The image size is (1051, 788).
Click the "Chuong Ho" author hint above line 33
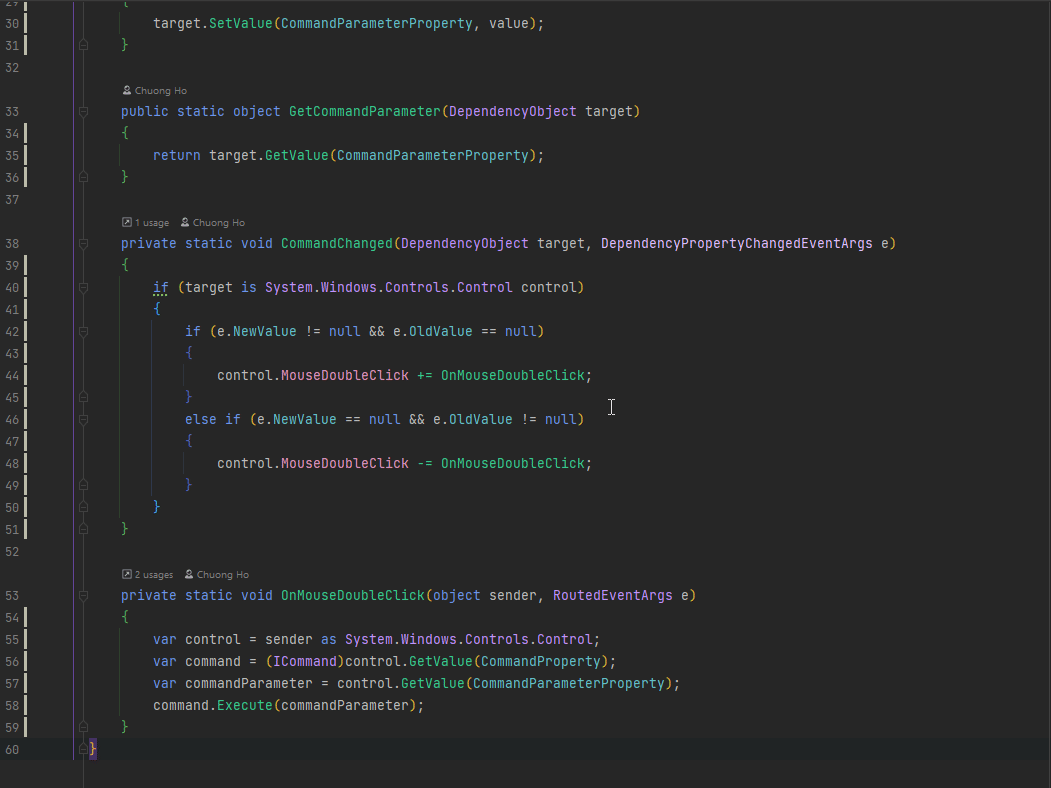click(160, 91)
